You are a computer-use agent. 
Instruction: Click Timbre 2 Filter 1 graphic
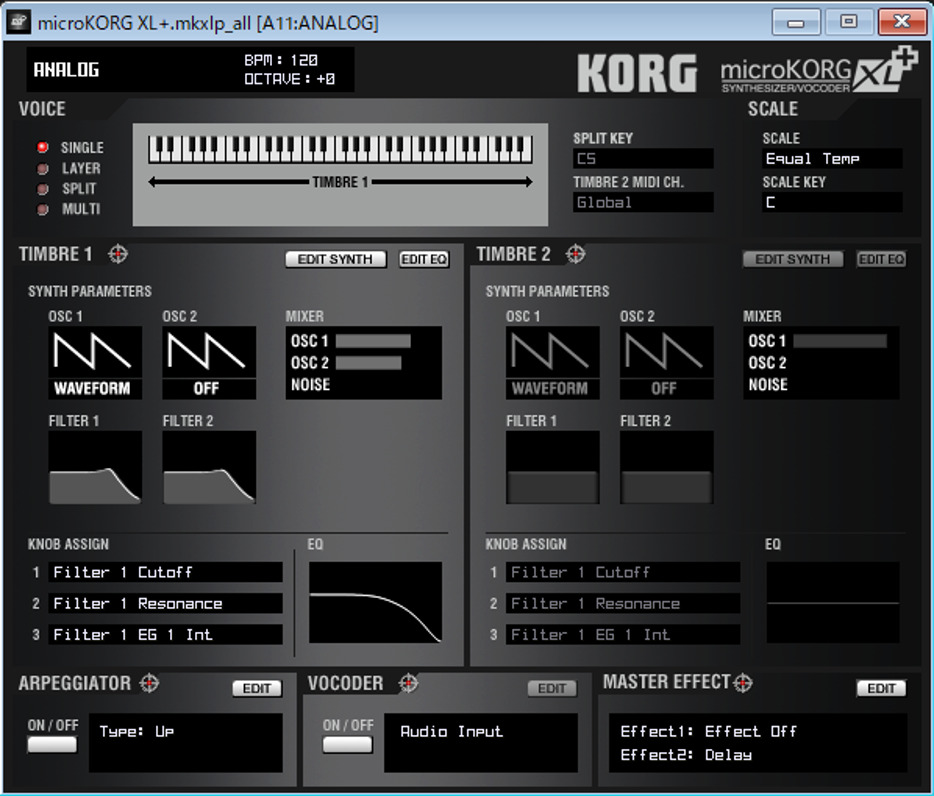552,468
